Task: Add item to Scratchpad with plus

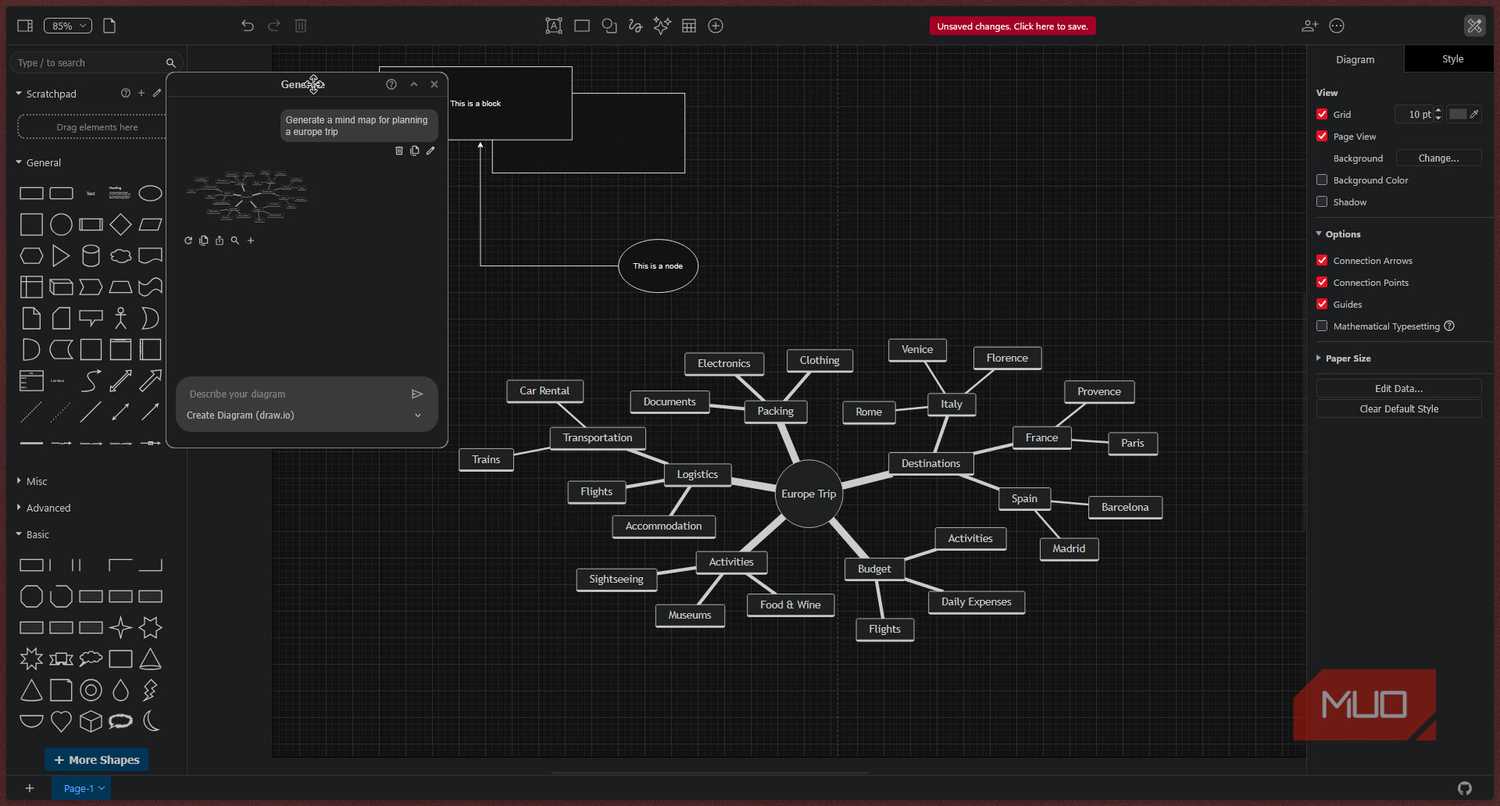Action: 141,93
